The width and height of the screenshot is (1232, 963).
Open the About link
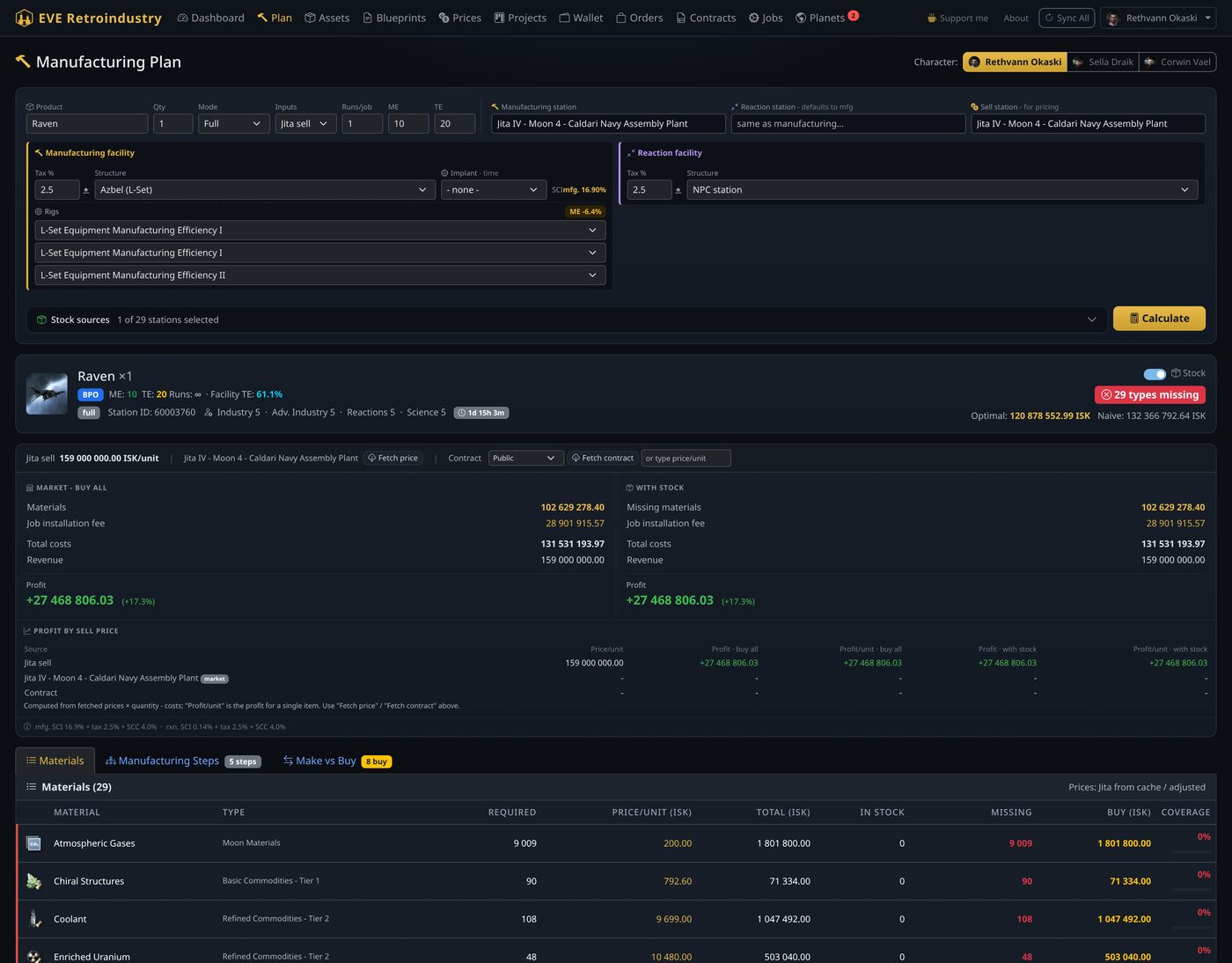click(x=1016, y=18)
